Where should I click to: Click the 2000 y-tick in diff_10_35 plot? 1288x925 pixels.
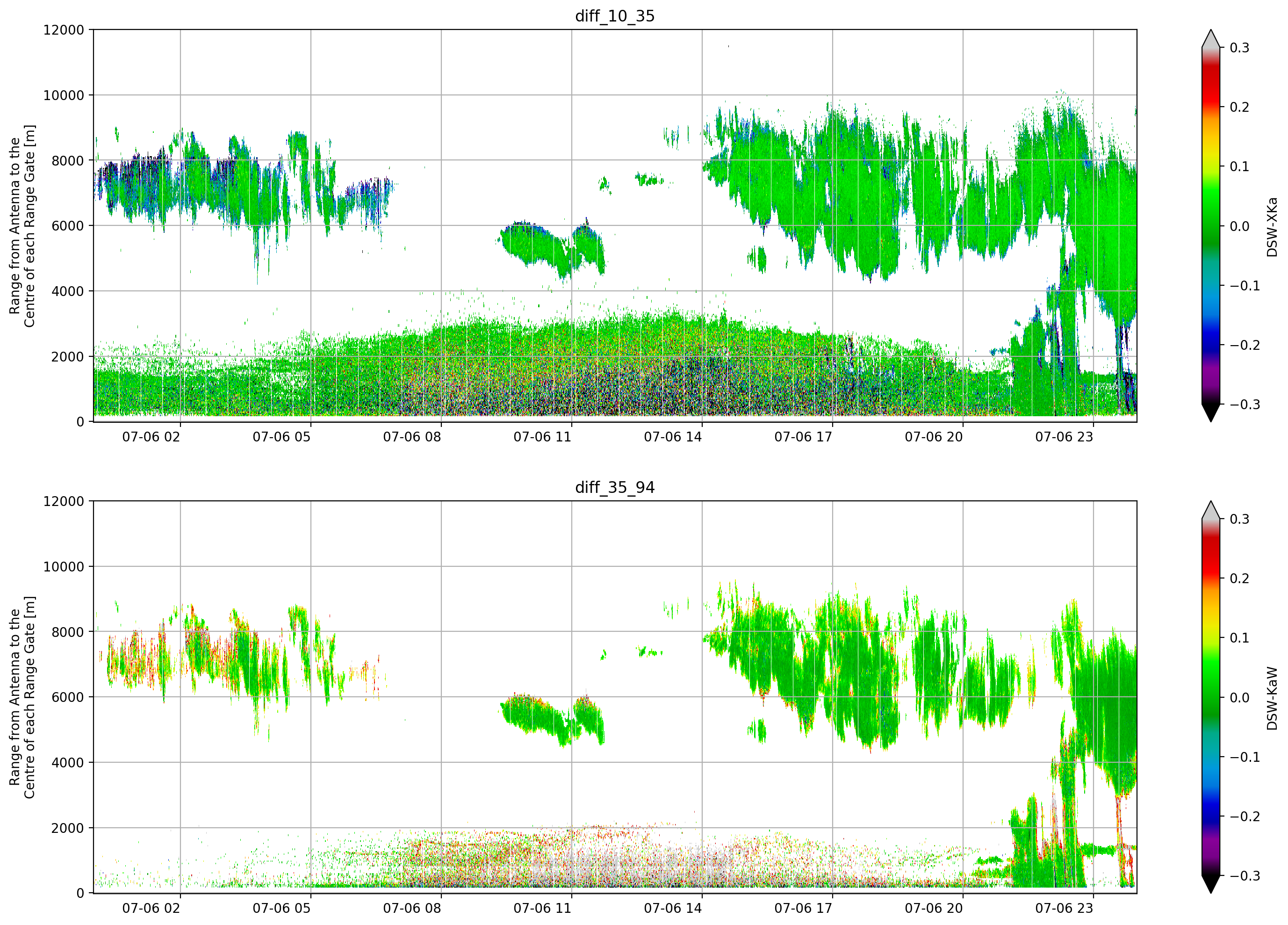[x=68, y=356]
